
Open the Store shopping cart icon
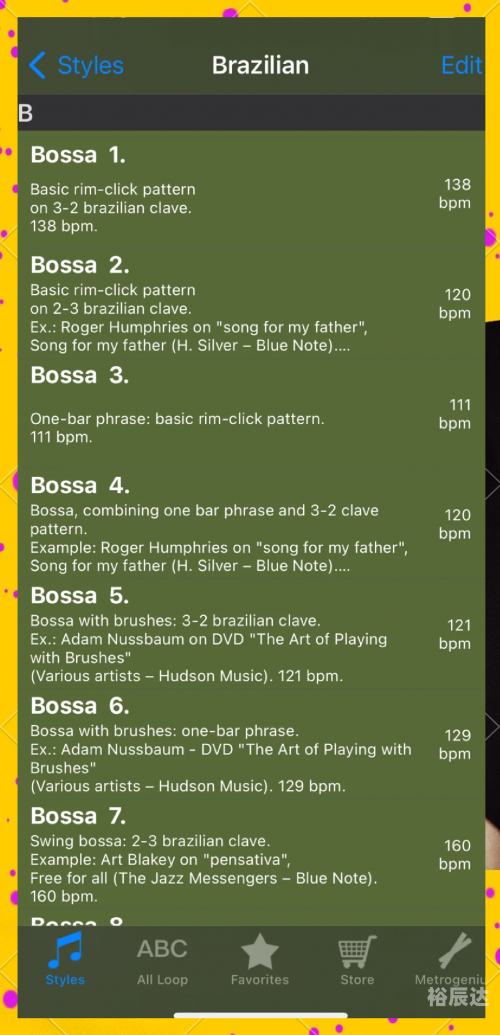tap(357, 951)
